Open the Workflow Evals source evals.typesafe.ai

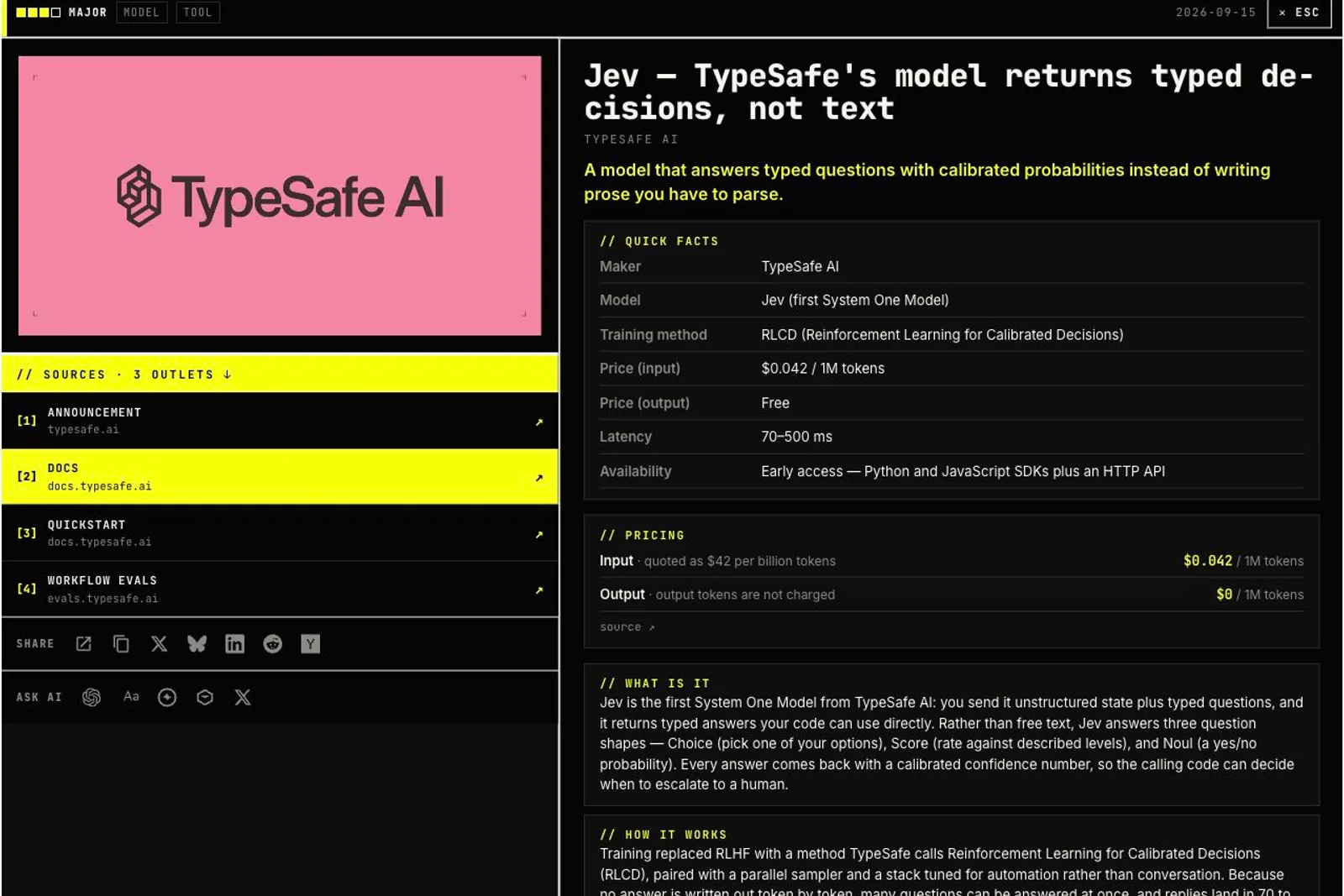(280, 589)
